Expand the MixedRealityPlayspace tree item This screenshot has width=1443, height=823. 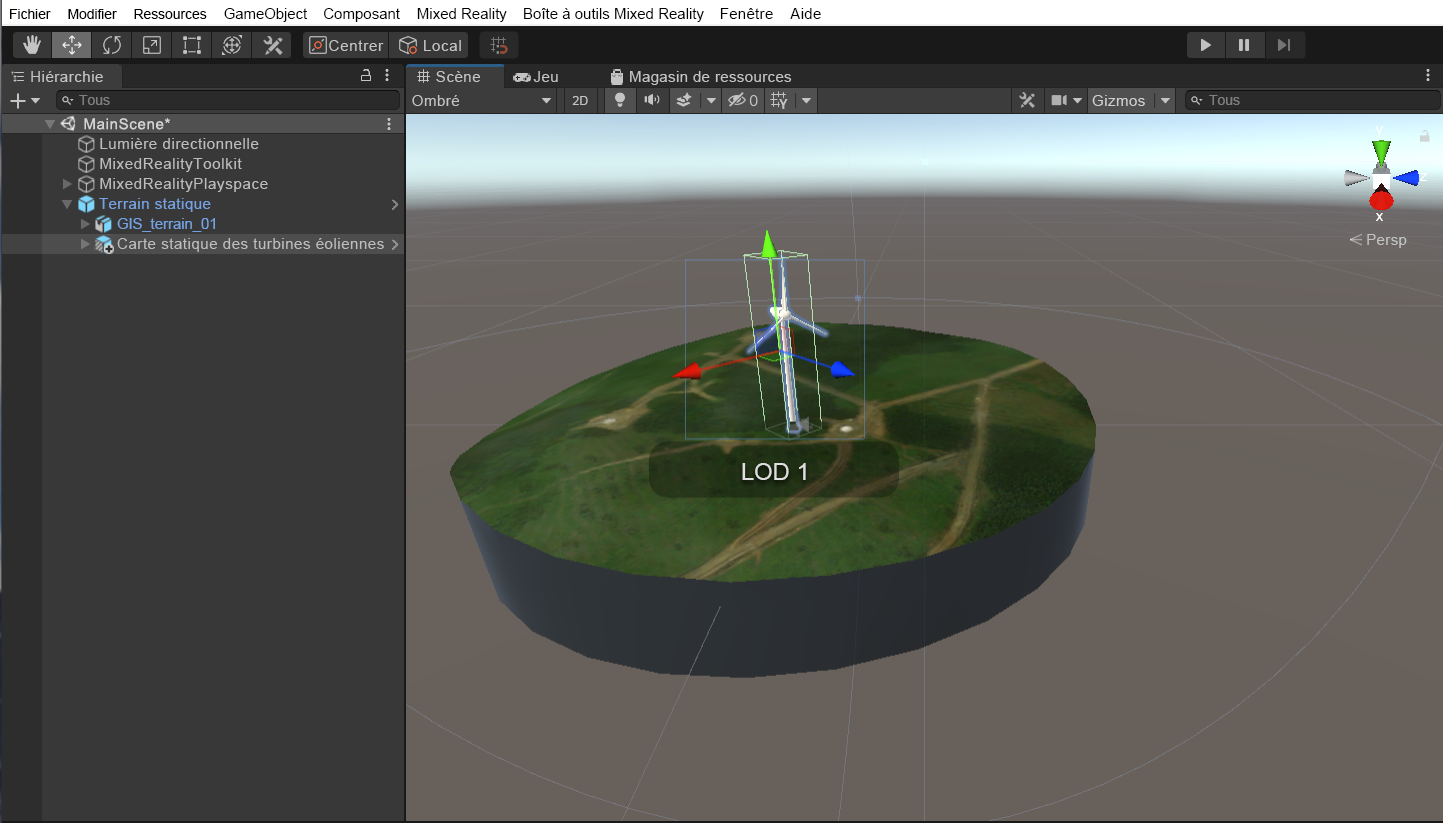coord(67,184)
